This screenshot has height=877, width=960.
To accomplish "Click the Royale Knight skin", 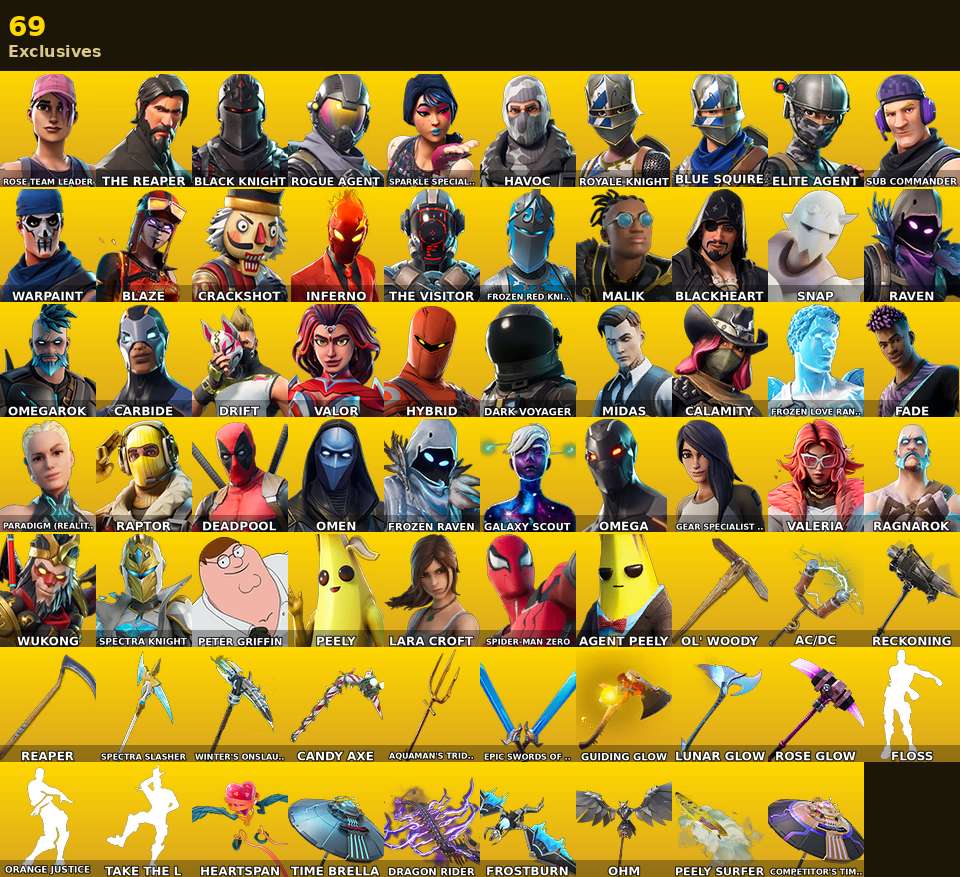I will point(624,129).
